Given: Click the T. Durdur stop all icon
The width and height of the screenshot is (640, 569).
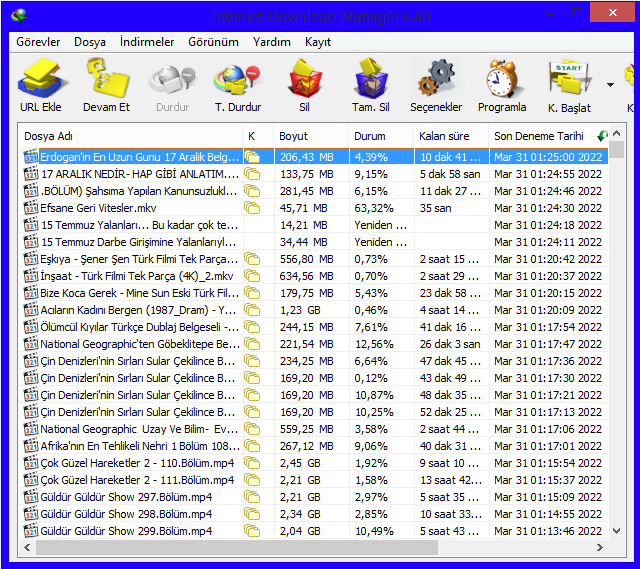Looking at the screenshot, I should 238,80.
